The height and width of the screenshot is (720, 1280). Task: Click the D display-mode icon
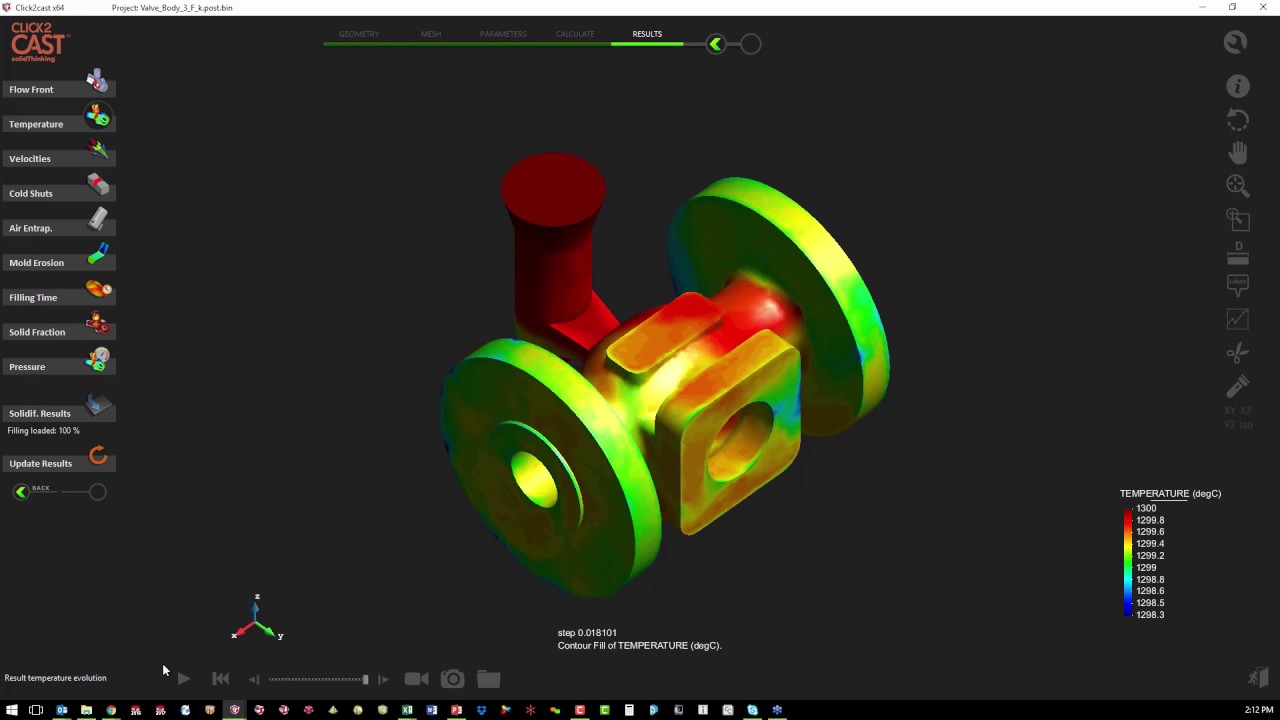pyautogui.click(x=1238, y=252)
